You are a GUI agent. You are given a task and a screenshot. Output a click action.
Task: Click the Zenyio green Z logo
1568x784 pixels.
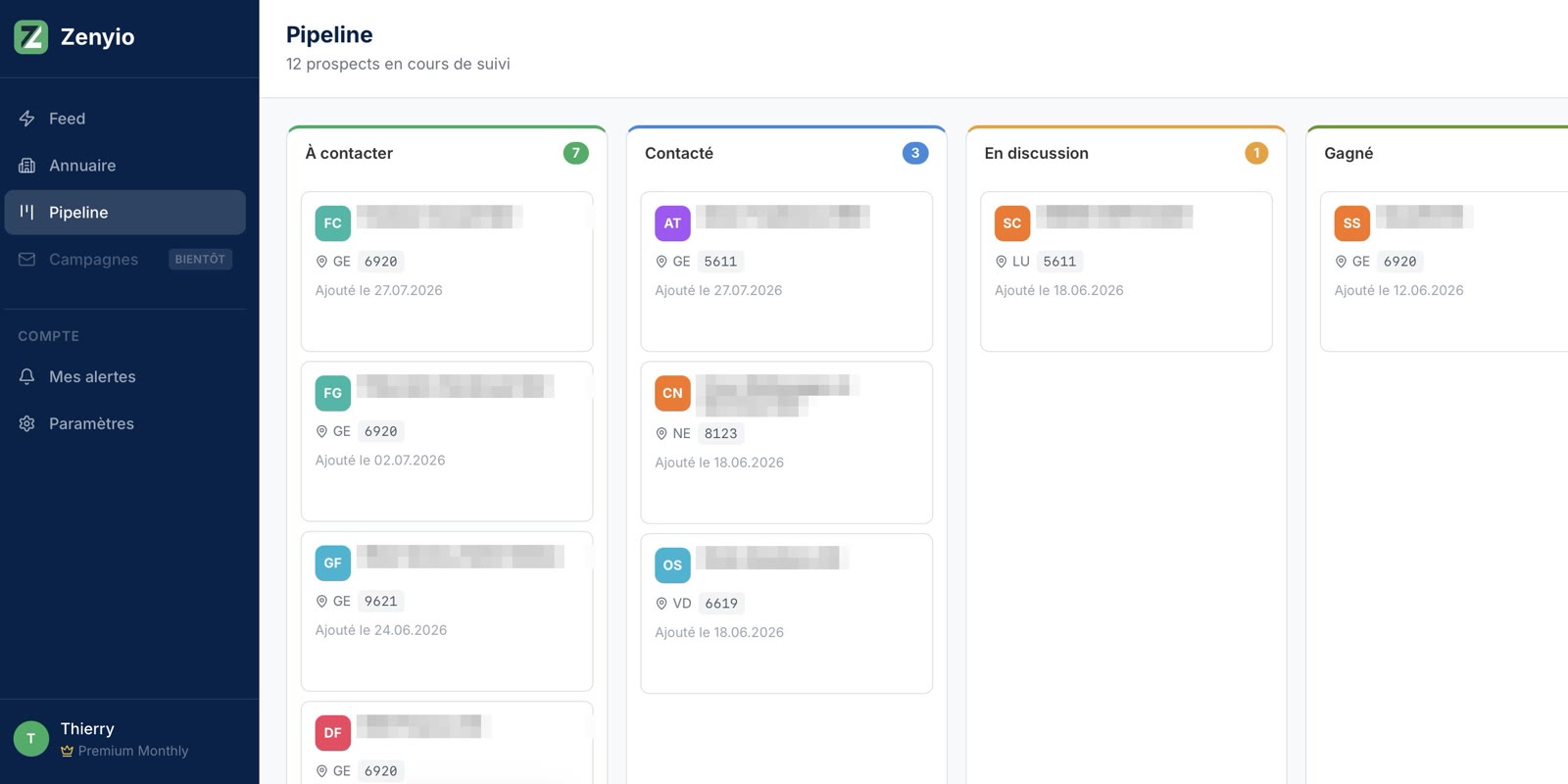point(31,37)
